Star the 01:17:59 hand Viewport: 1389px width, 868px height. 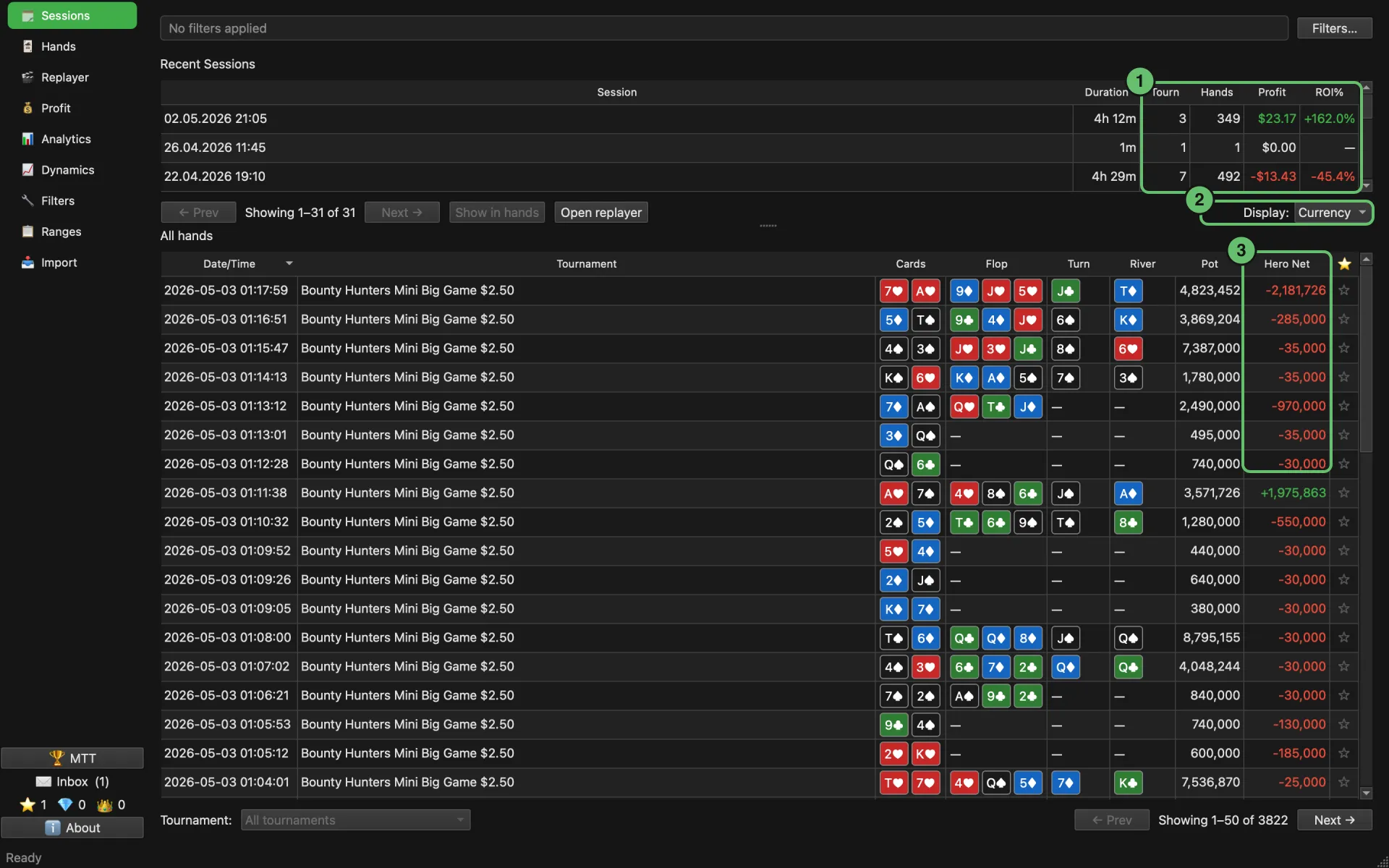click(1344, 290)
